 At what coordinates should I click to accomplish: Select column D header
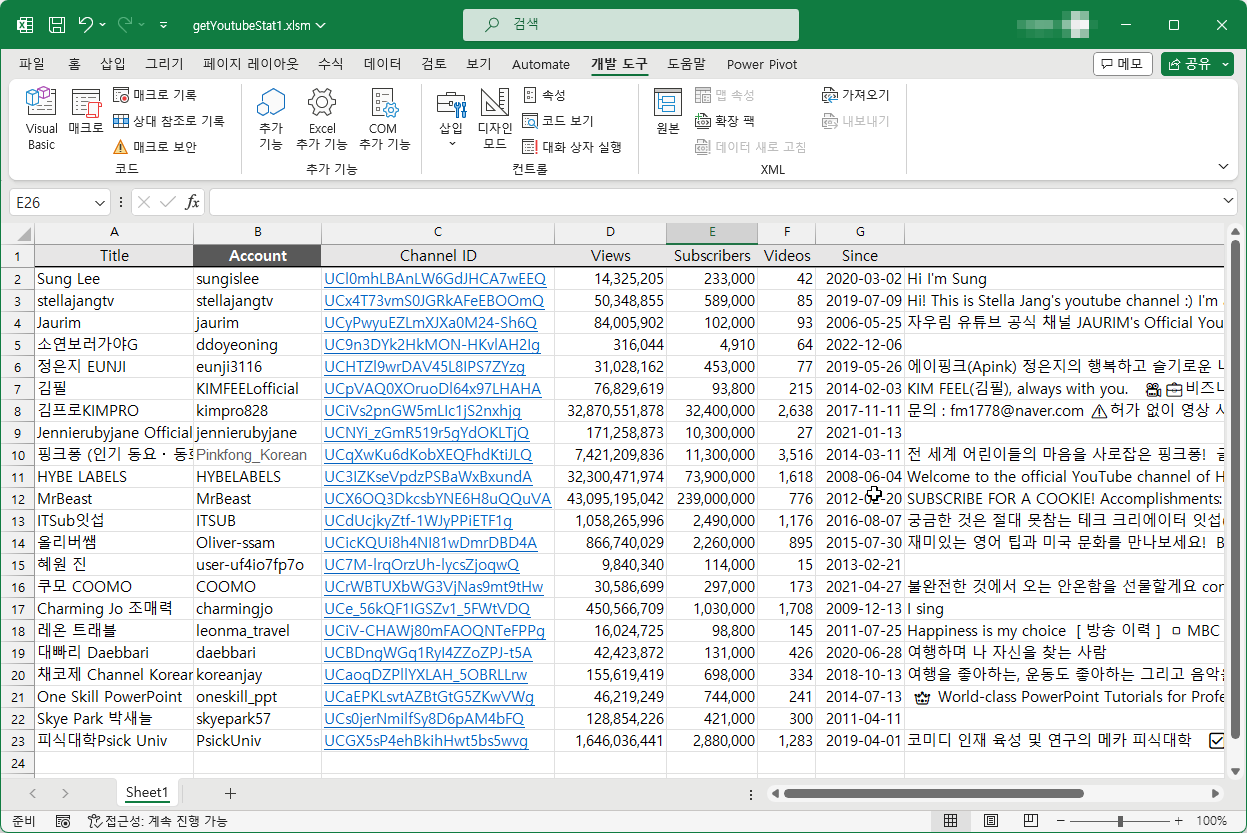point(610,233)
